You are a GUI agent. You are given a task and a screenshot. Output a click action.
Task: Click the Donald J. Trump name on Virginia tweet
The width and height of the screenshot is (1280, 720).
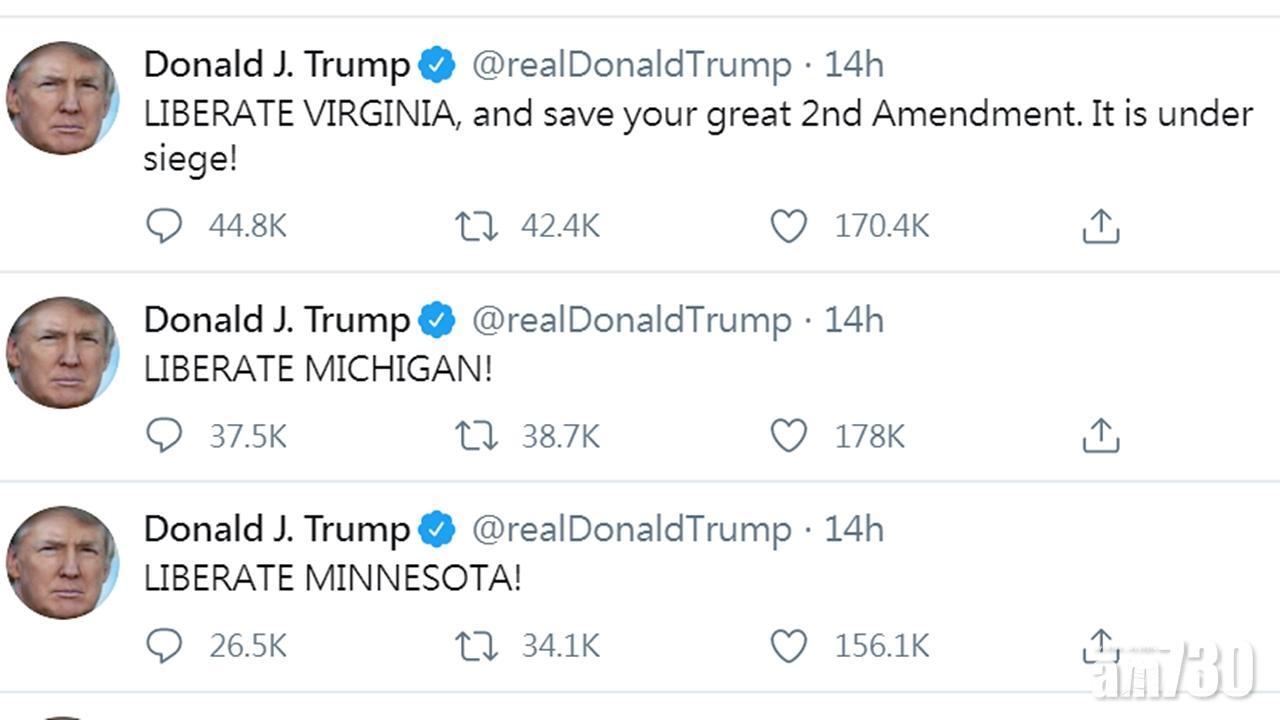pyautogui.click(x=277, y=65)
